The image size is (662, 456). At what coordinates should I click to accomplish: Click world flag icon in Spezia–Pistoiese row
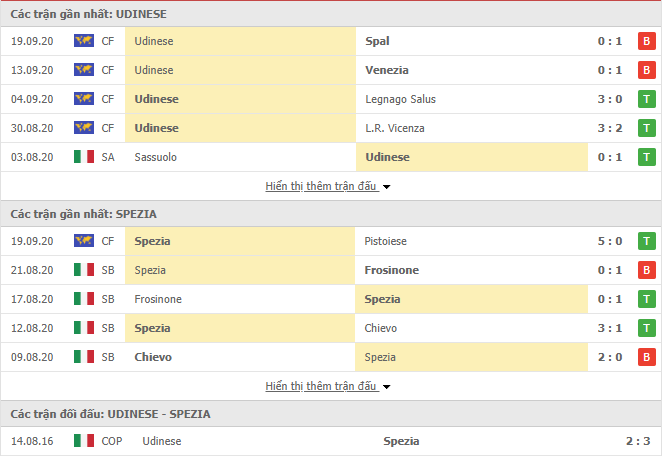click(x=84, y=241)
